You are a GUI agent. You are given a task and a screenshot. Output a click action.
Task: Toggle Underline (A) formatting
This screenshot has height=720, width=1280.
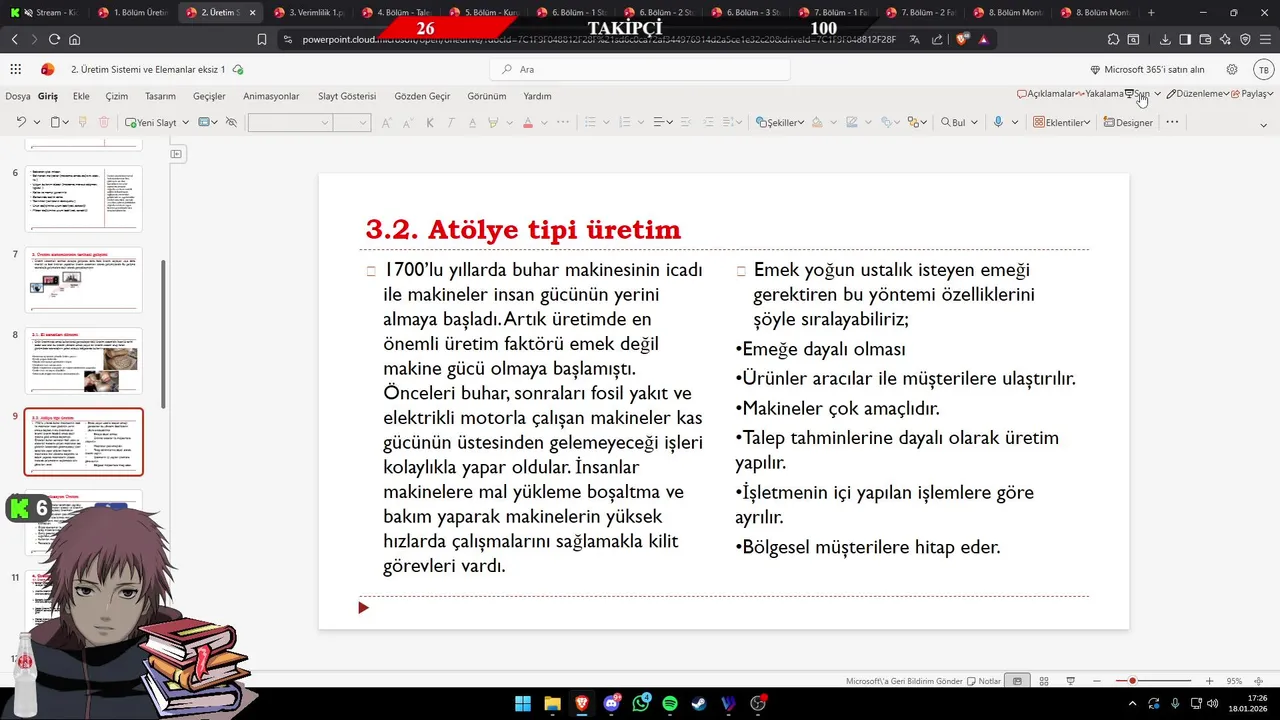[x=473, y=122]
